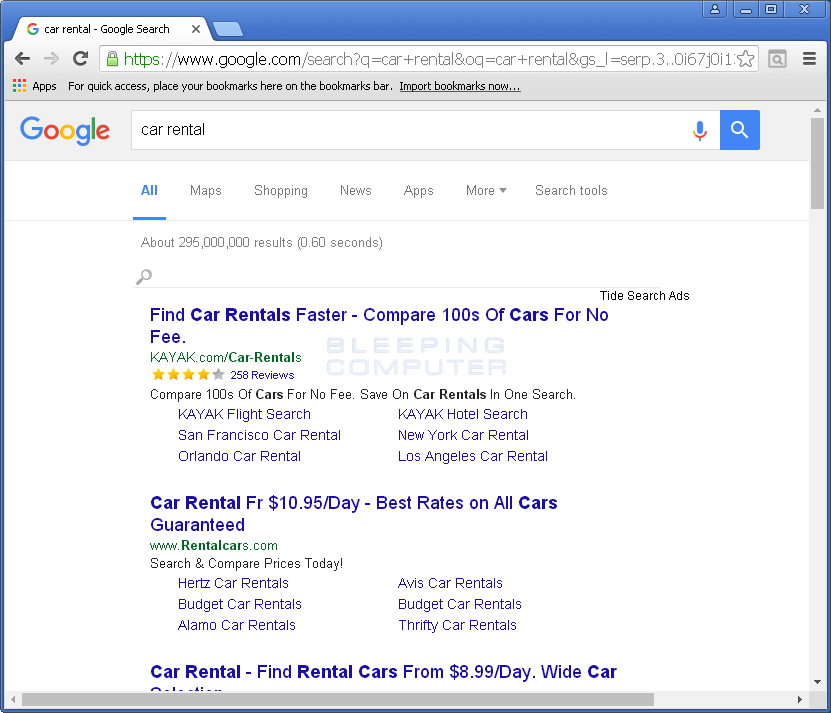Open Search tools
This screenshot has width=831, height=713.
click(571, 190)
